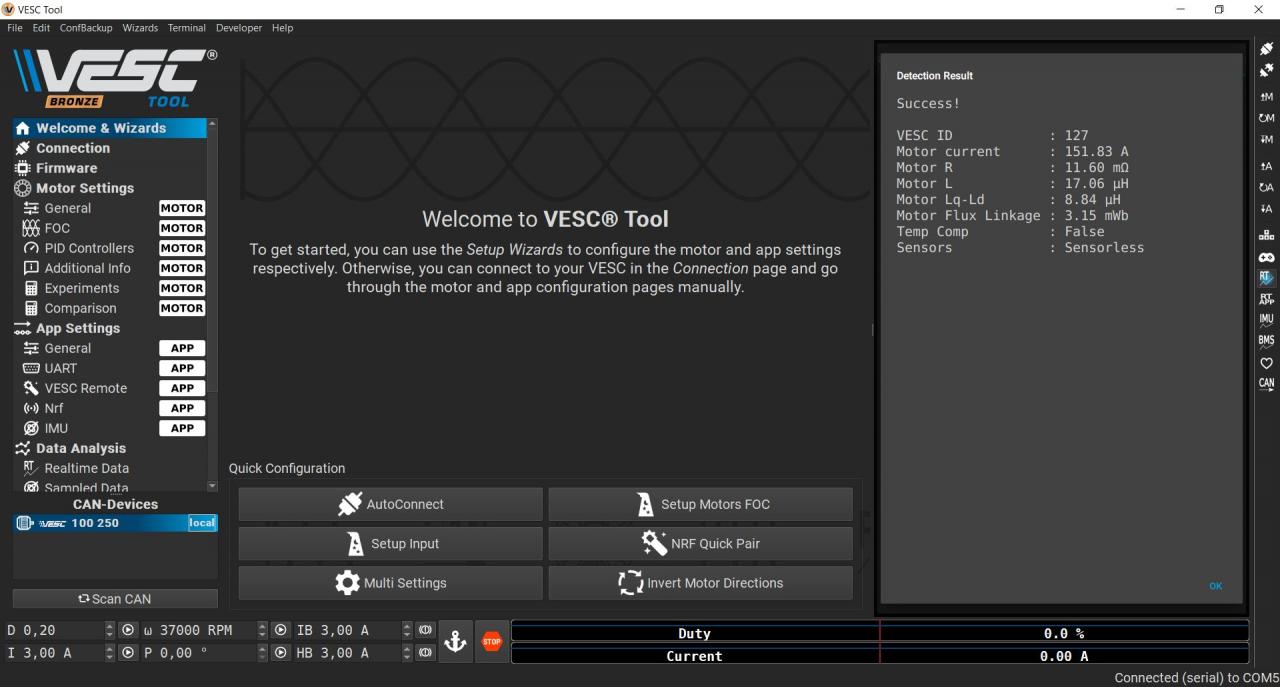Open the Experiments page
This screenshot has height=687, width=1280.
109,288
